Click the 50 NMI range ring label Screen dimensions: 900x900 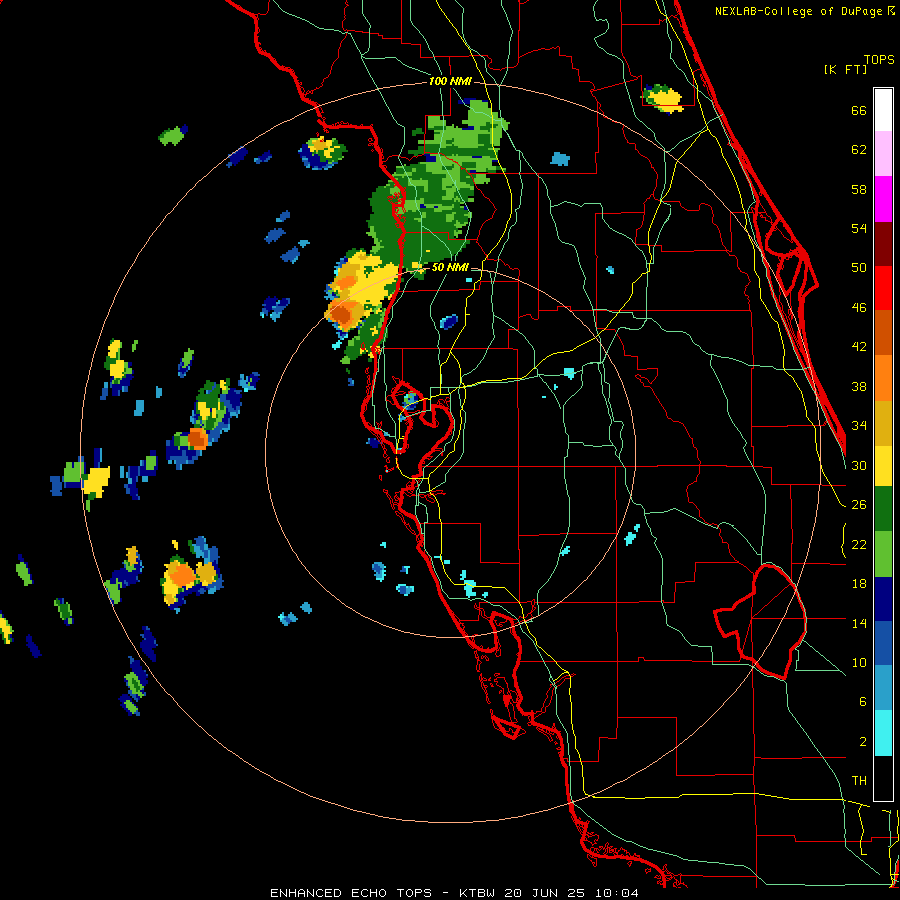[x=450, y=267]
